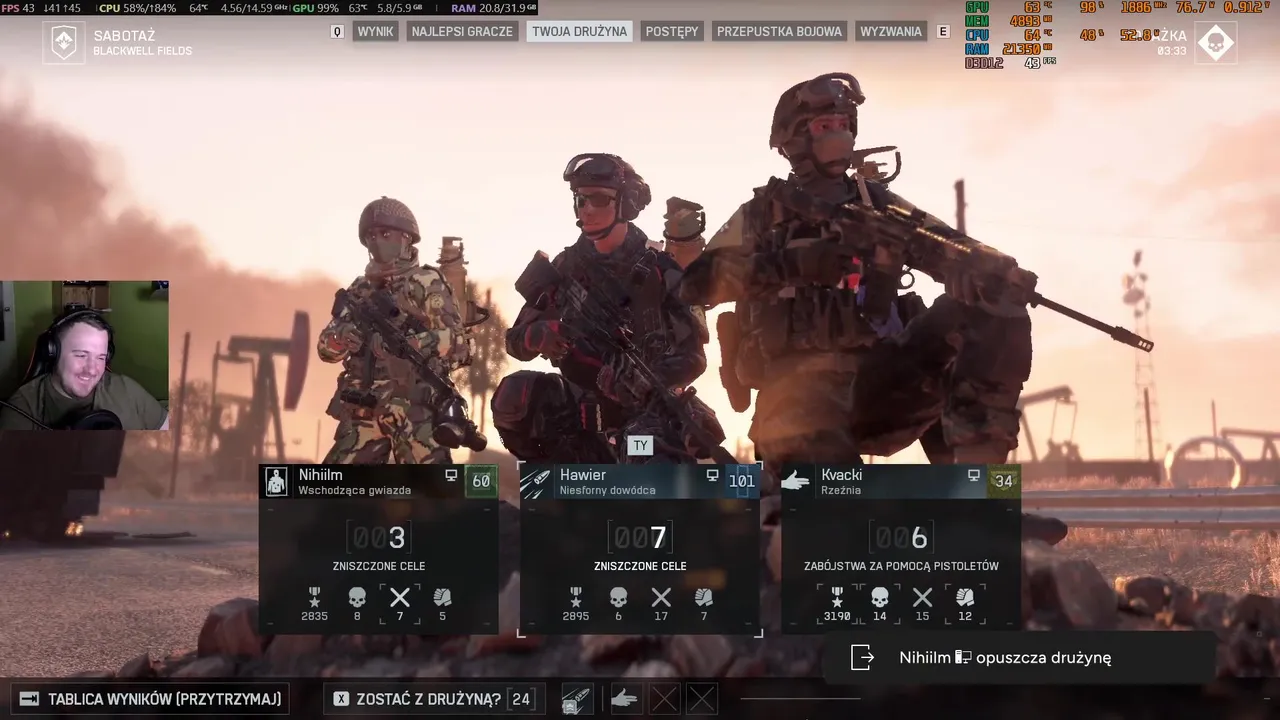Click Hawier's PC platform icon
This screenshot has height=720, width=1280.
tap(712, 476)
